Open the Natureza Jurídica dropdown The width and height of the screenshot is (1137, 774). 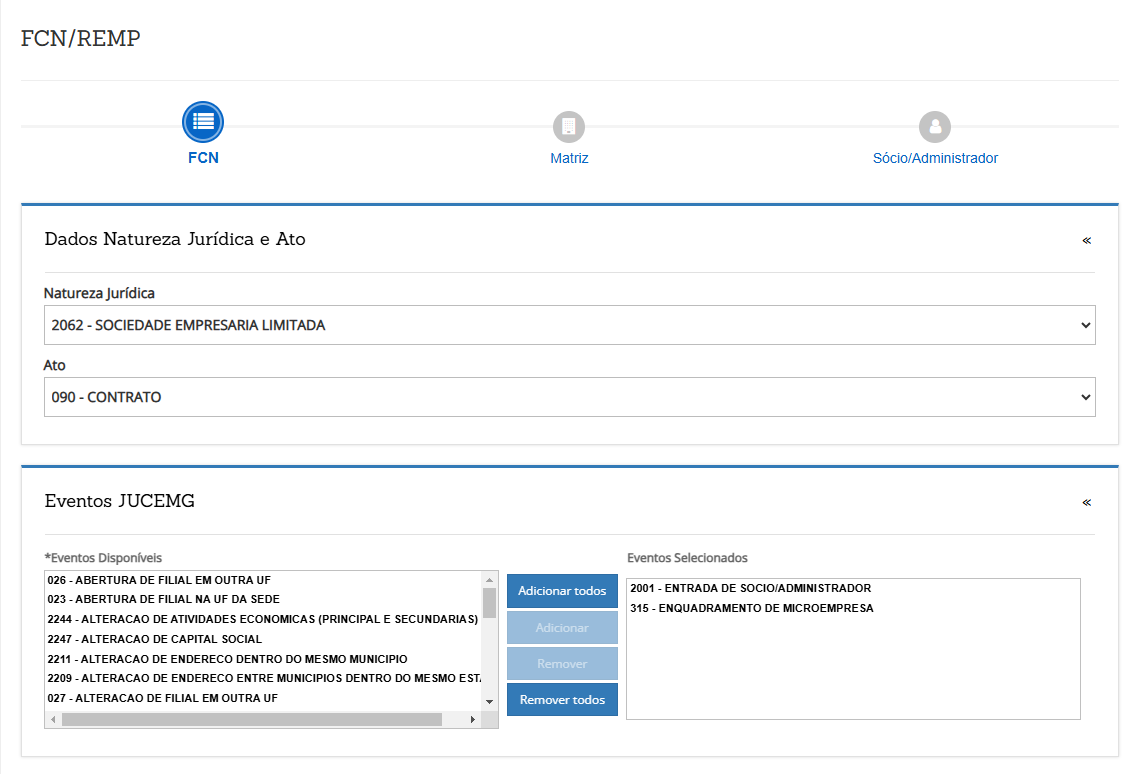(x=570, y=325)
